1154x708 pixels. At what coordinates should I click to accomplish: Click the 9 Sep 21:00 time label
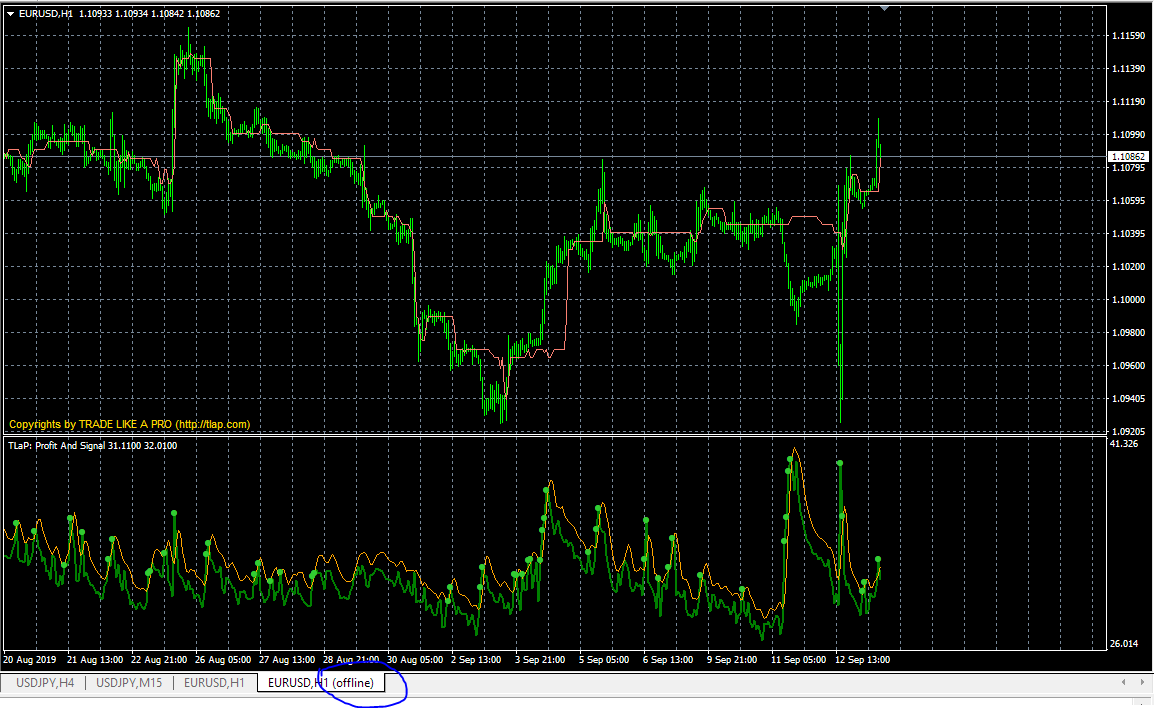click(732, 659)
